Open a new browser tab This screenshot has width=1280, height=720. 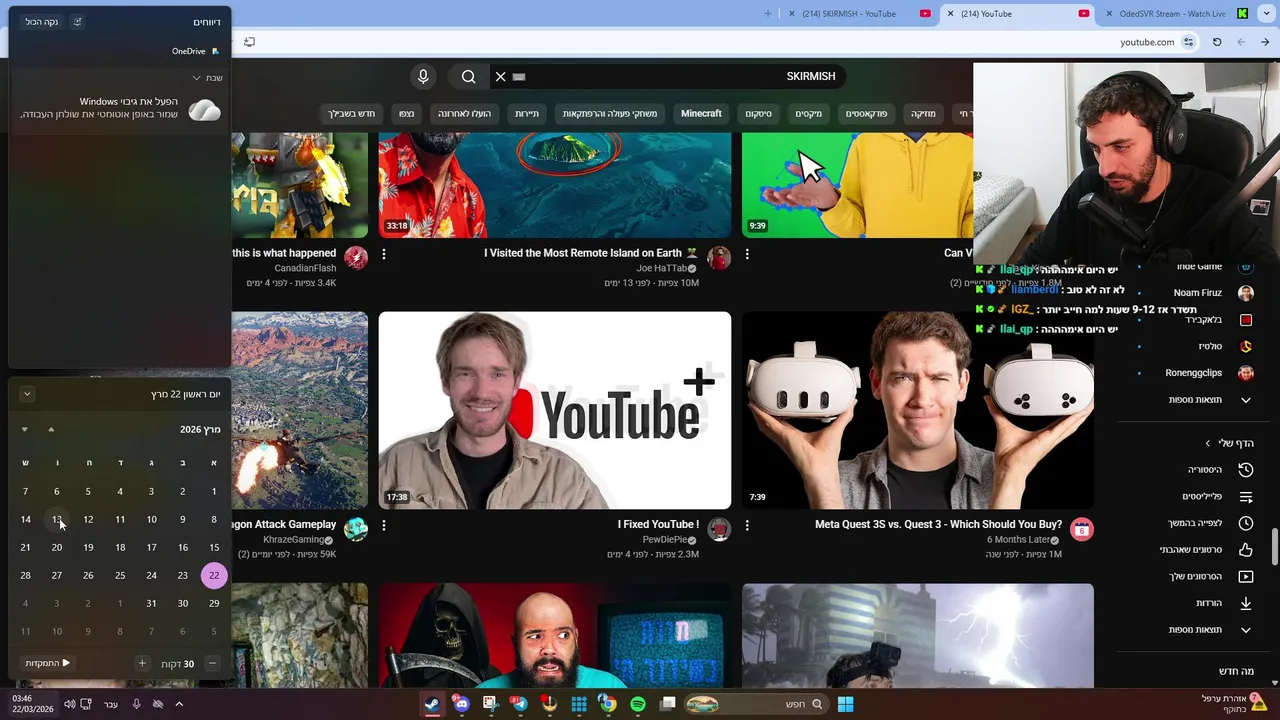pos(768,14)
